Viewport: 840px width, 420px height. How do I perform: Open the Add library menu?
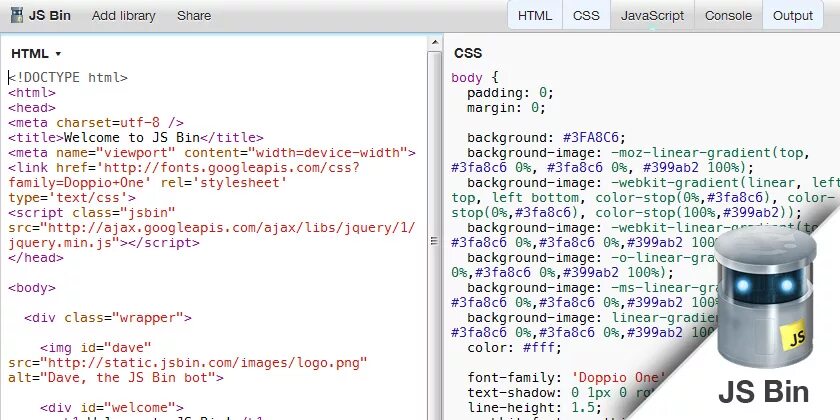tap(123, 16)
